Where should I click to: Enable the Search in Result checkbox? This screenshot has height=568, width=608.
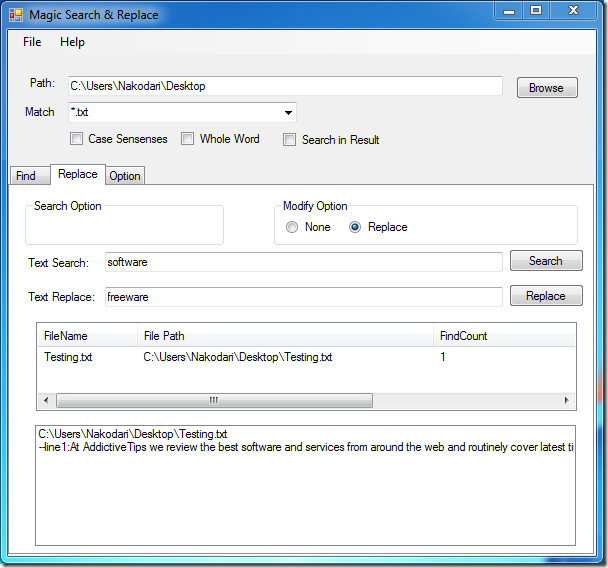pyautogui.click(x=289, y=140)
